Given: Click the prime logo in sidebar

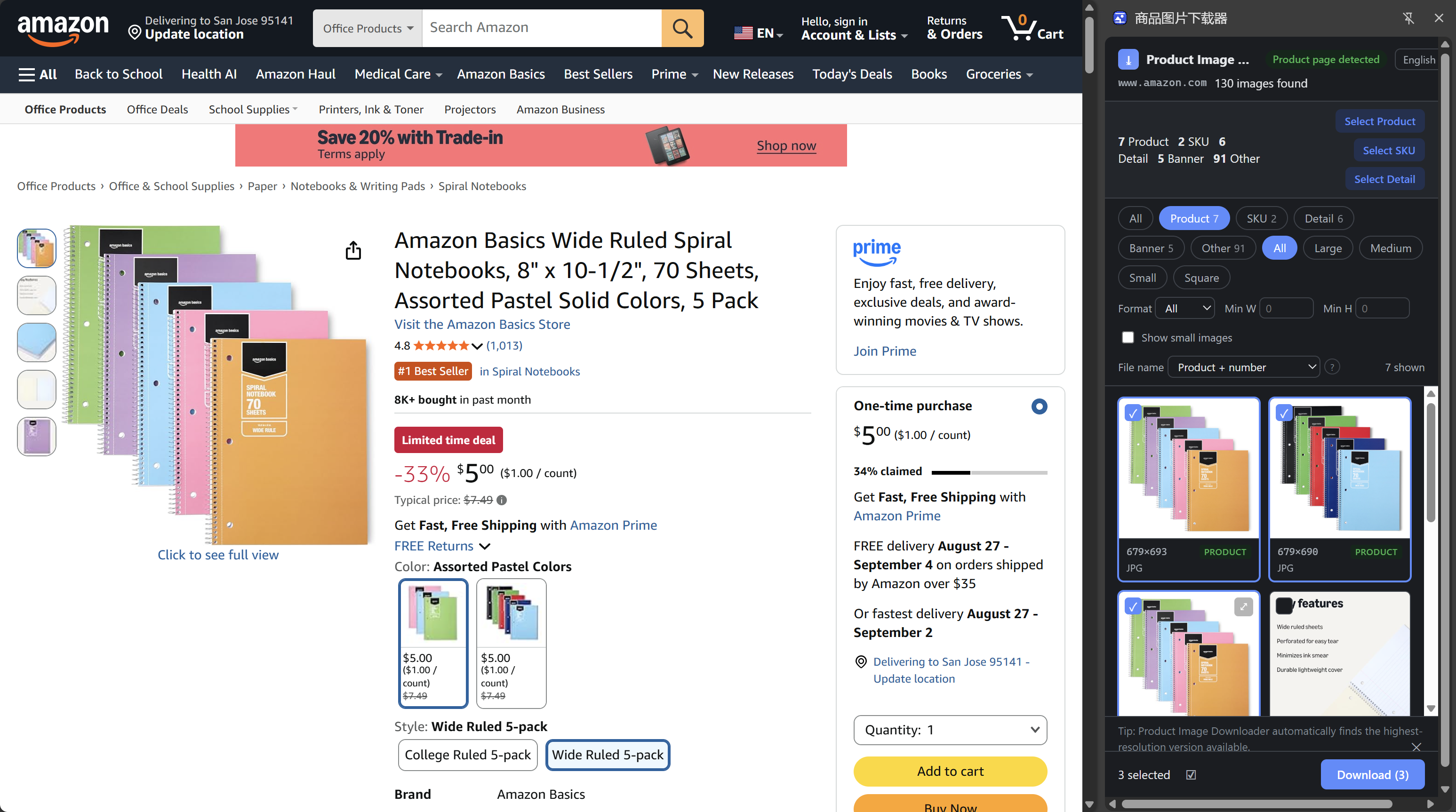Looking at the screenshot, I should (877, 253).
